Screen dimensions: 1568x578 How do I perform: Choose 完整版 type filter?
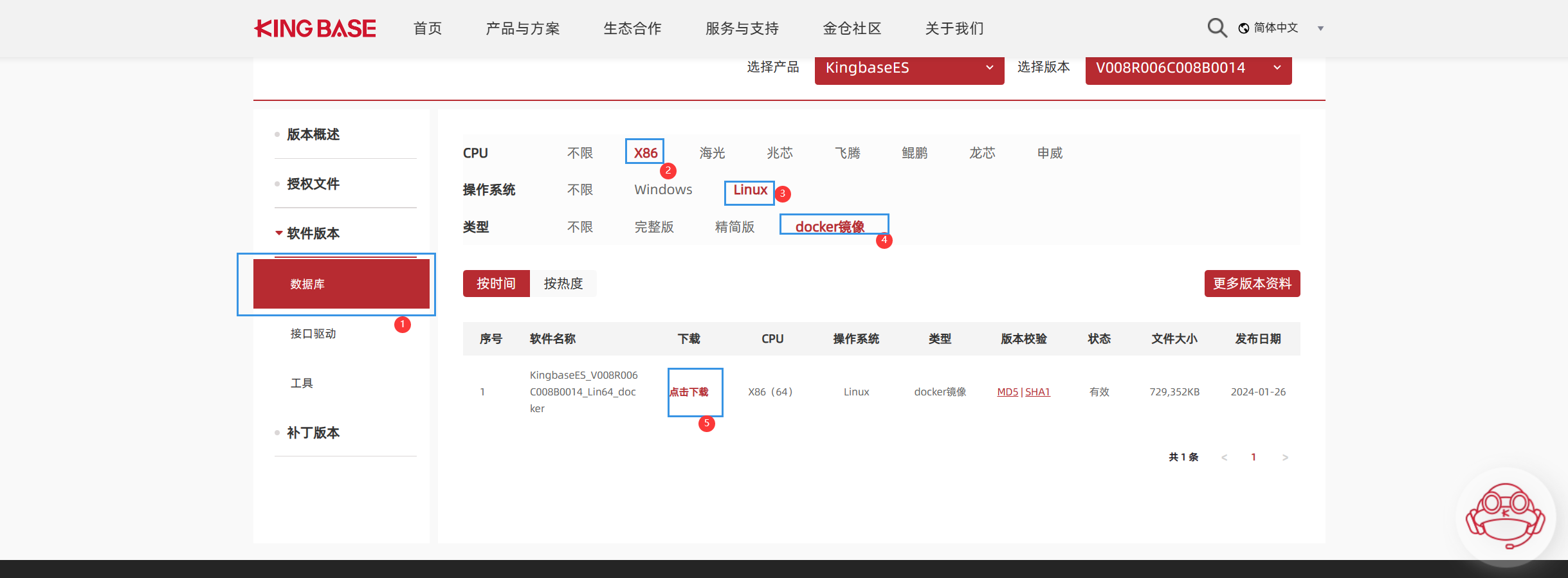pyautogui.click(x=654, y=227)
